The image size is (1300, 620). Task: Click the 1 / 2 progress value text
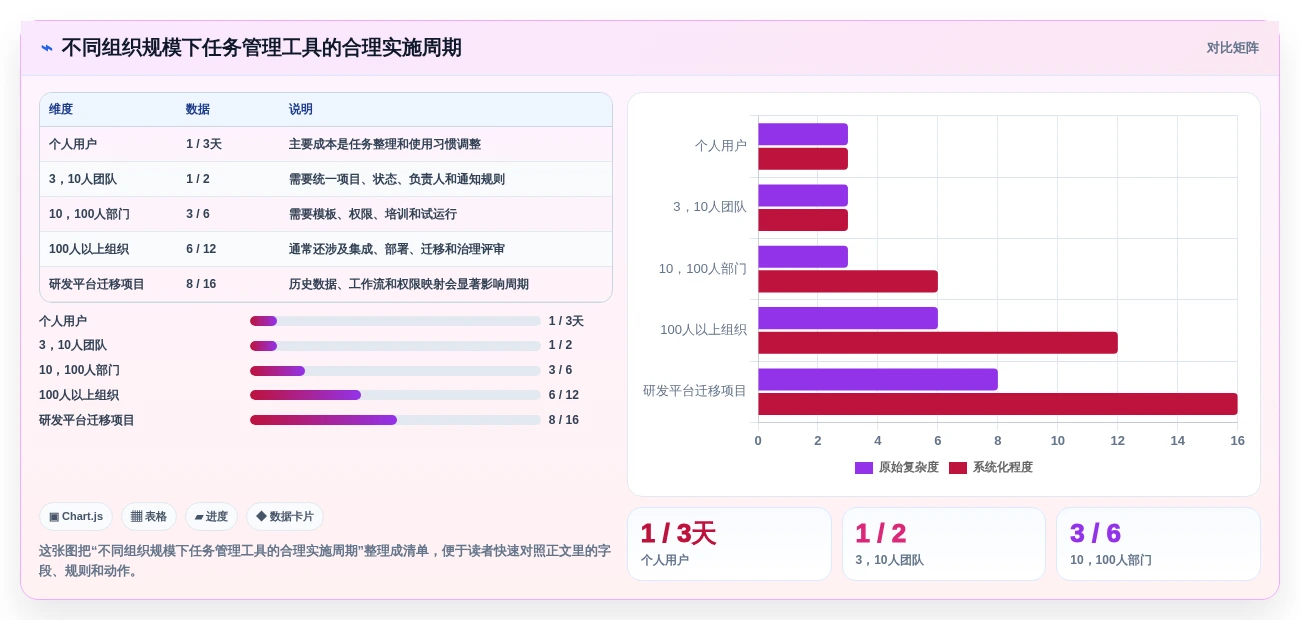(x=561, y=346)
